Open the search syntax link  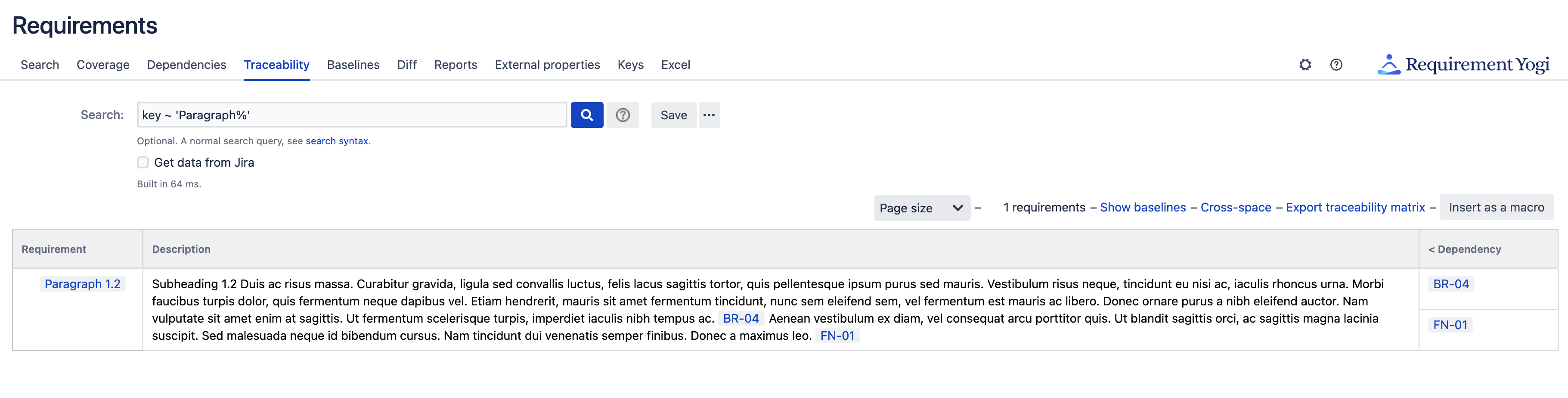tap(337, 141)
